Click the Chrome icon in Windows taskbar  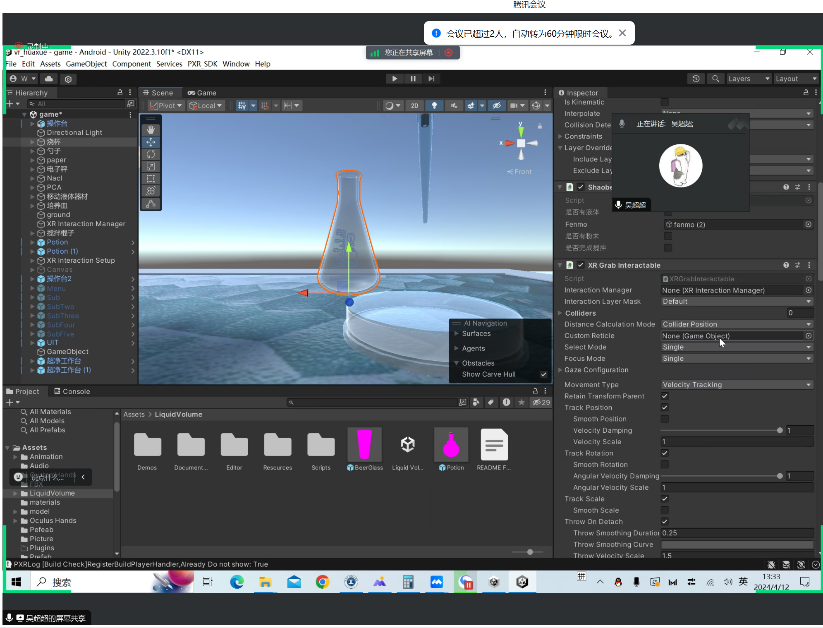click(322, 581)
